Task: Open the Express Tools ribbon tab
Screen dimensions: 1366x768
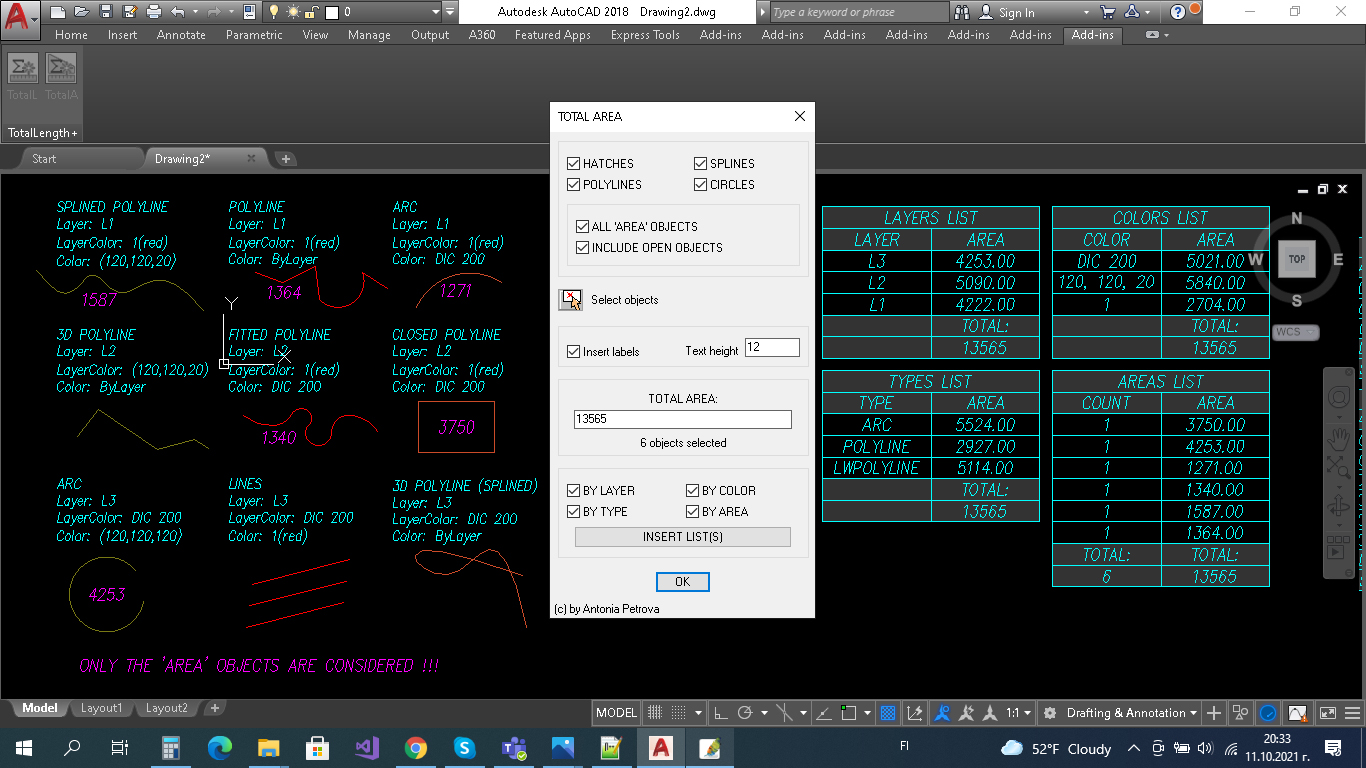Action: tap(645, 35)
